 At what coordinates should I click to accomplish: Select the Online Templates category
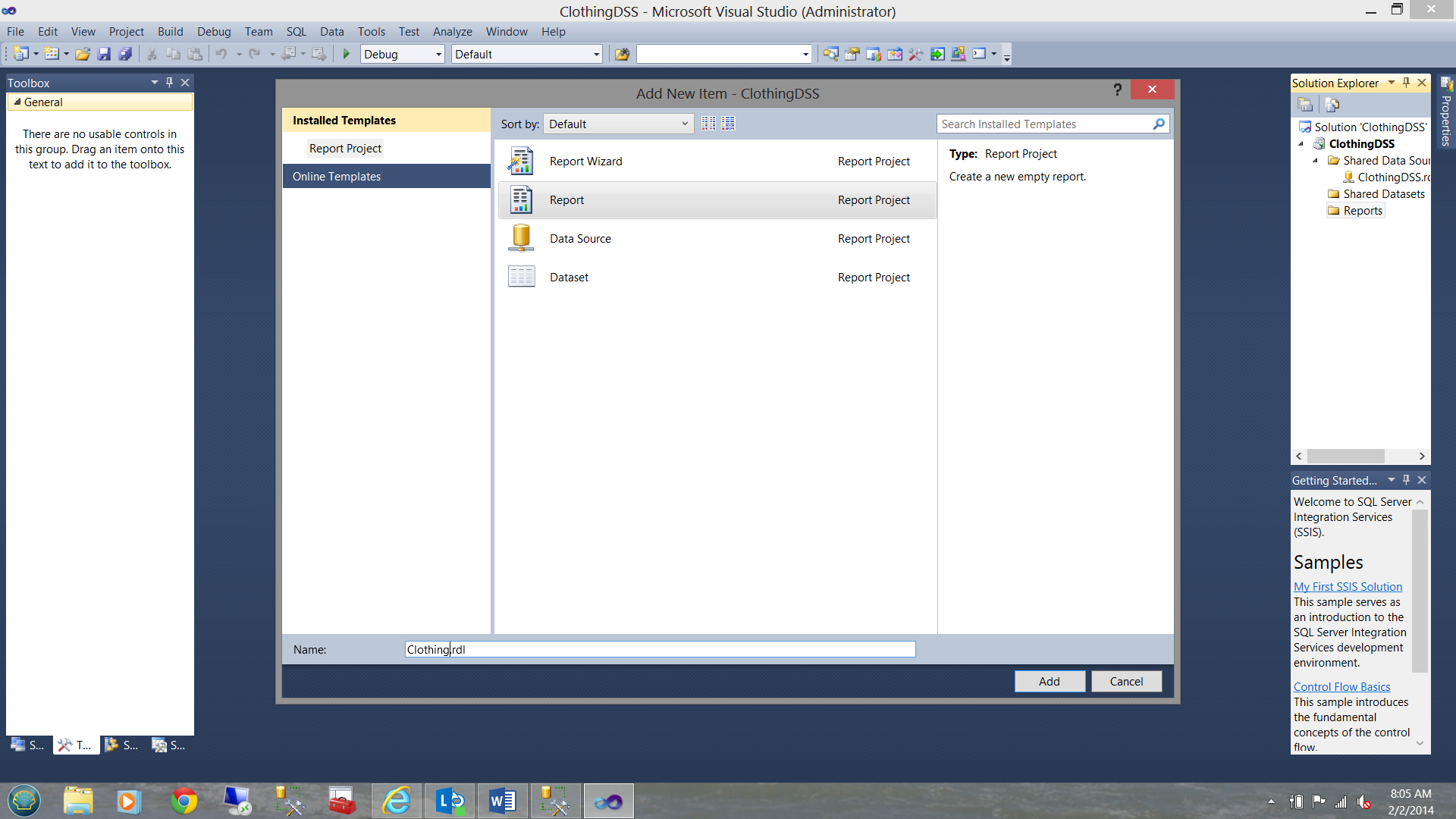tap(337, 176)
